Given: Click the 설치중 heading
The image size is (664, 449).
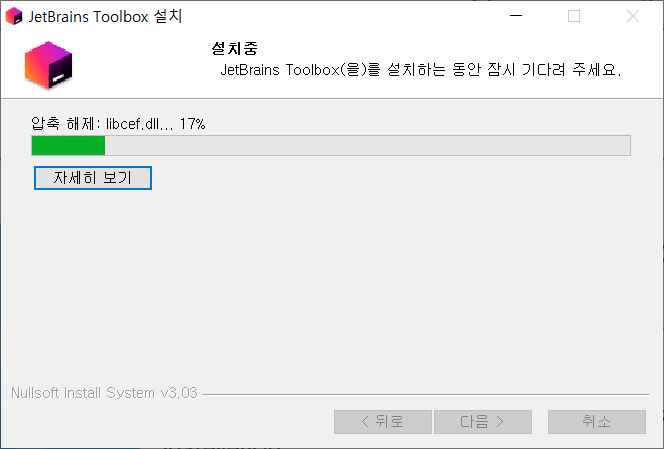Looking at the screenshot, I should point(234,48).
